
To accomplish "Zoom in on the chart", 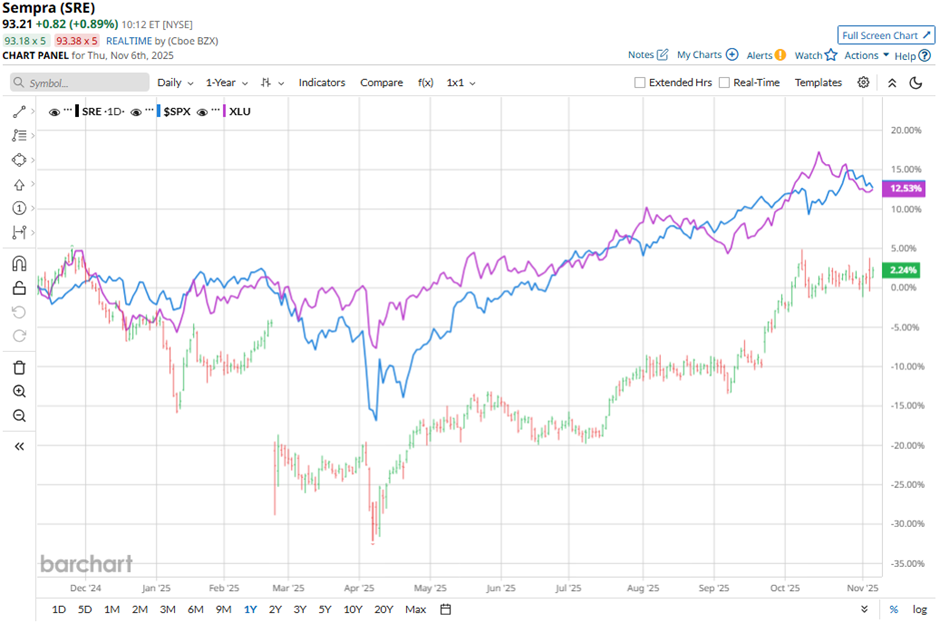I will [19, 391].
